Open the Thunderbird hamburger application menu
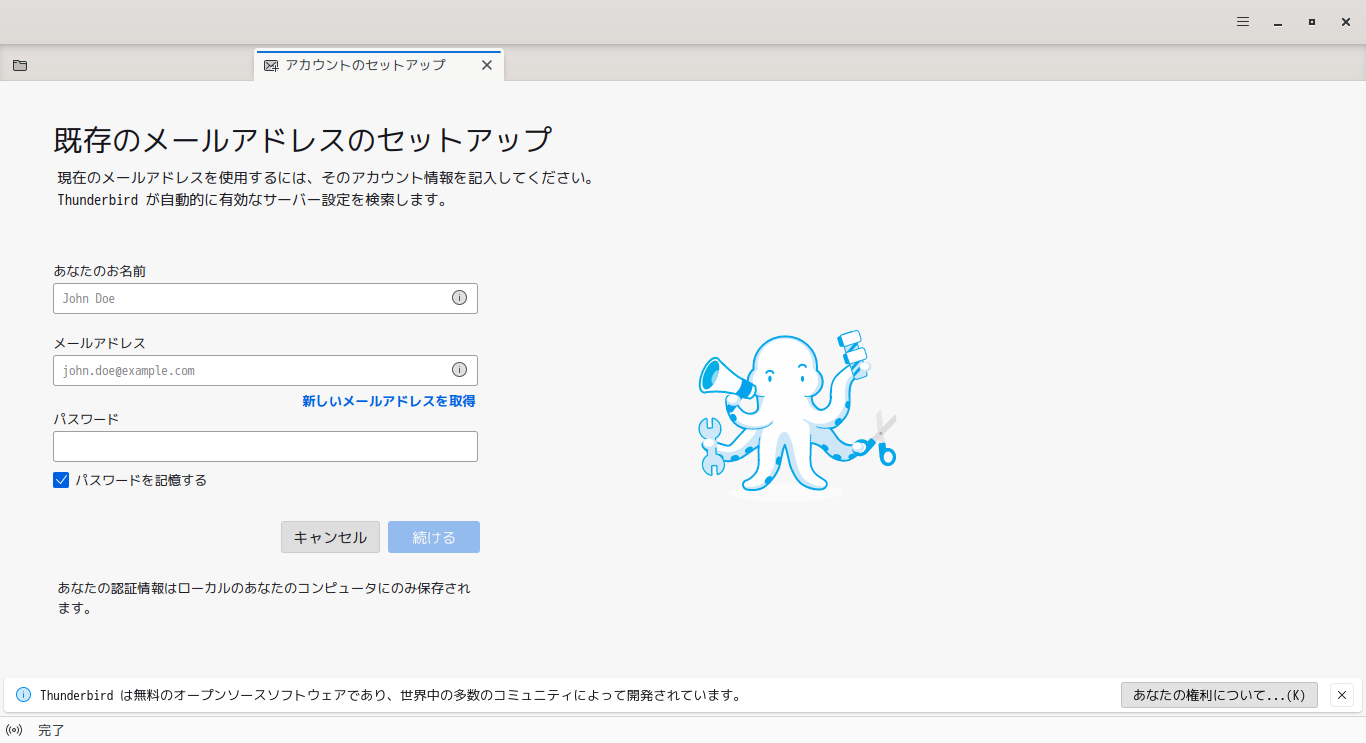 point(1243,21)
